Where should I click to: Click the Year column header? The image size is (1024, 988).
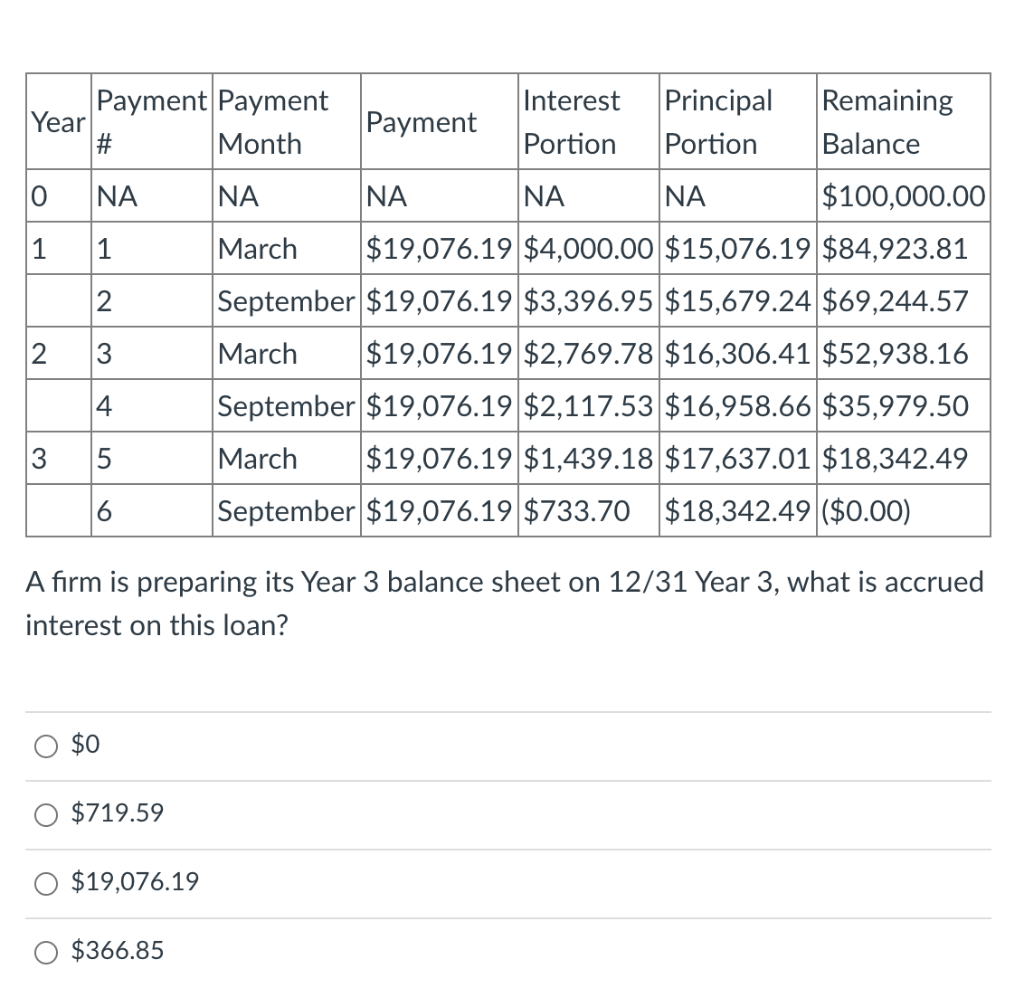[x=57, y=121]
